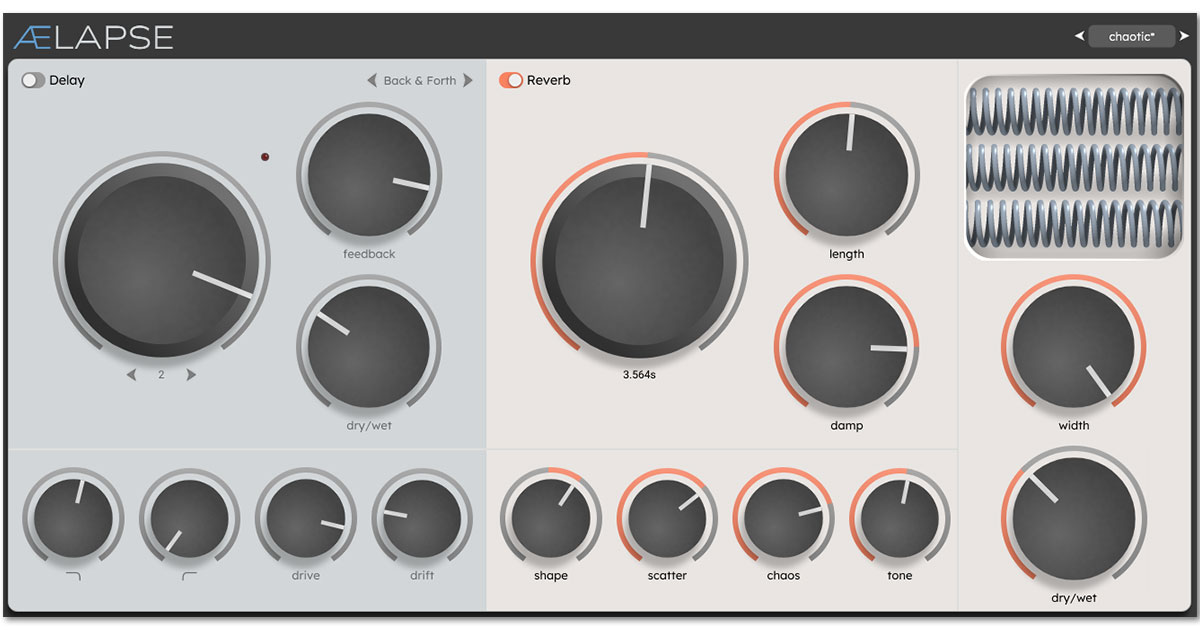Image resolution: width=1200 pixels, height=630 pixels.
Task: Switch to the next delay mode
Action: pyautogui.click(x=467, y=81)
